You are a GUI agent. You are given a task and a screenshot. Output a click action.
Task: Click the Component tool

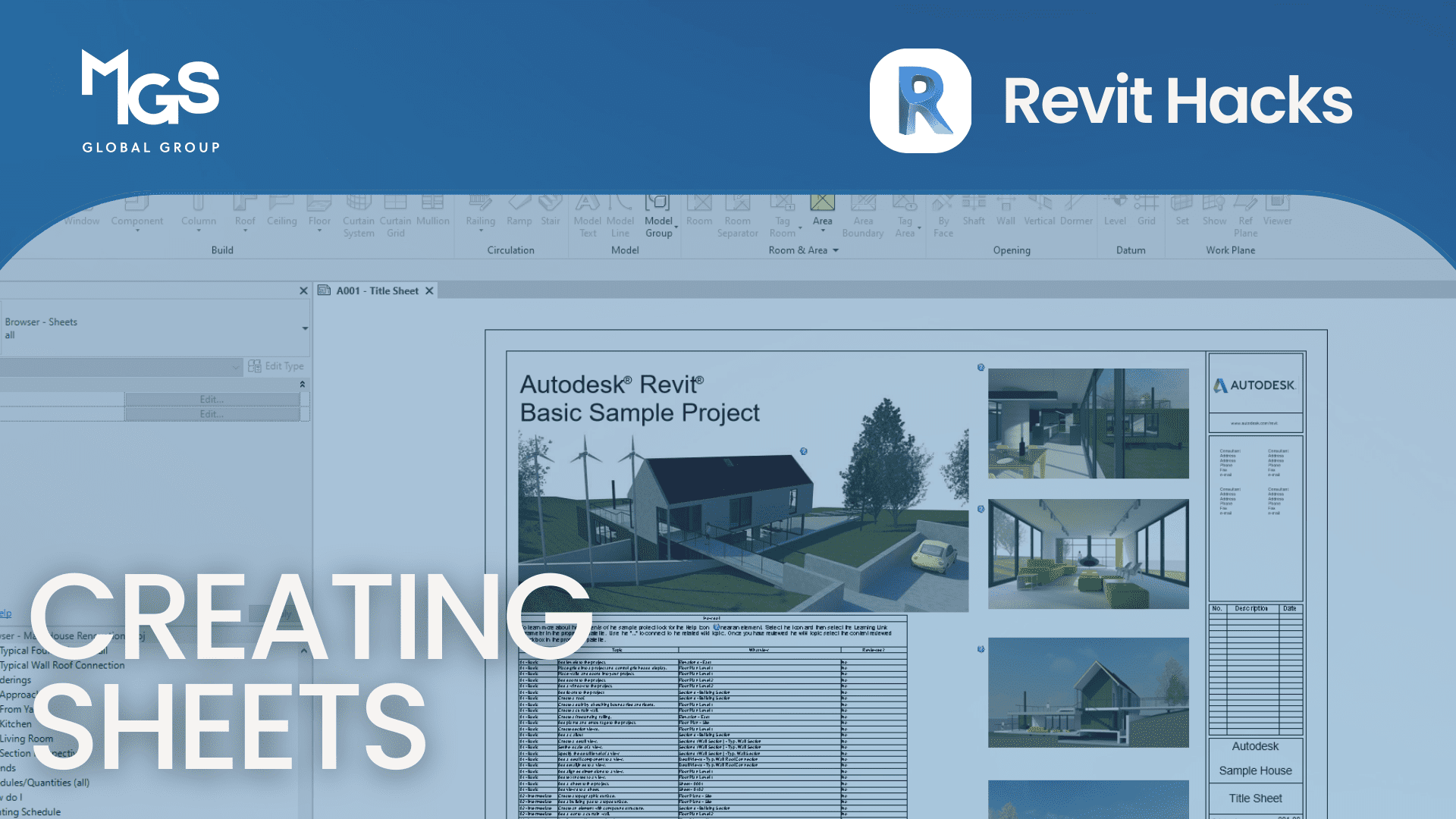[x=136, y=212]
